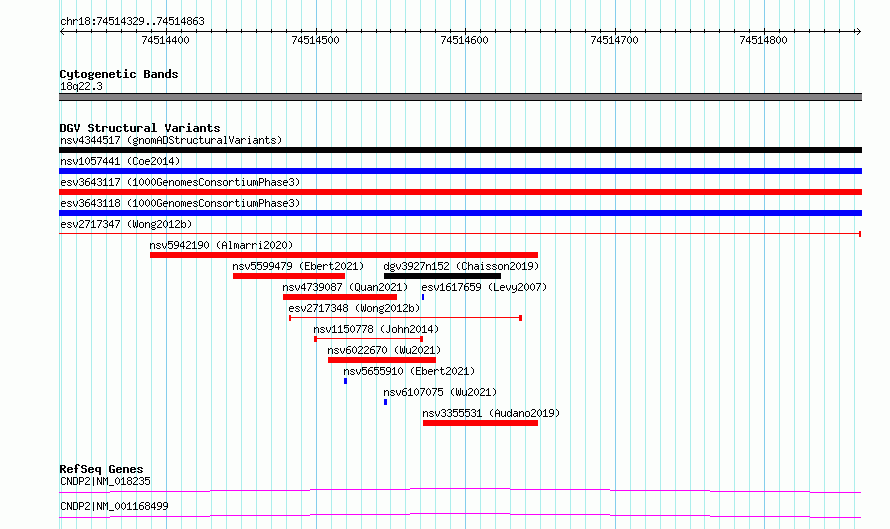Click the Cytogenetic Bands track title
The height and width of the screenshot is (529, 890).
pyautogui.click(x=119, y=74)
